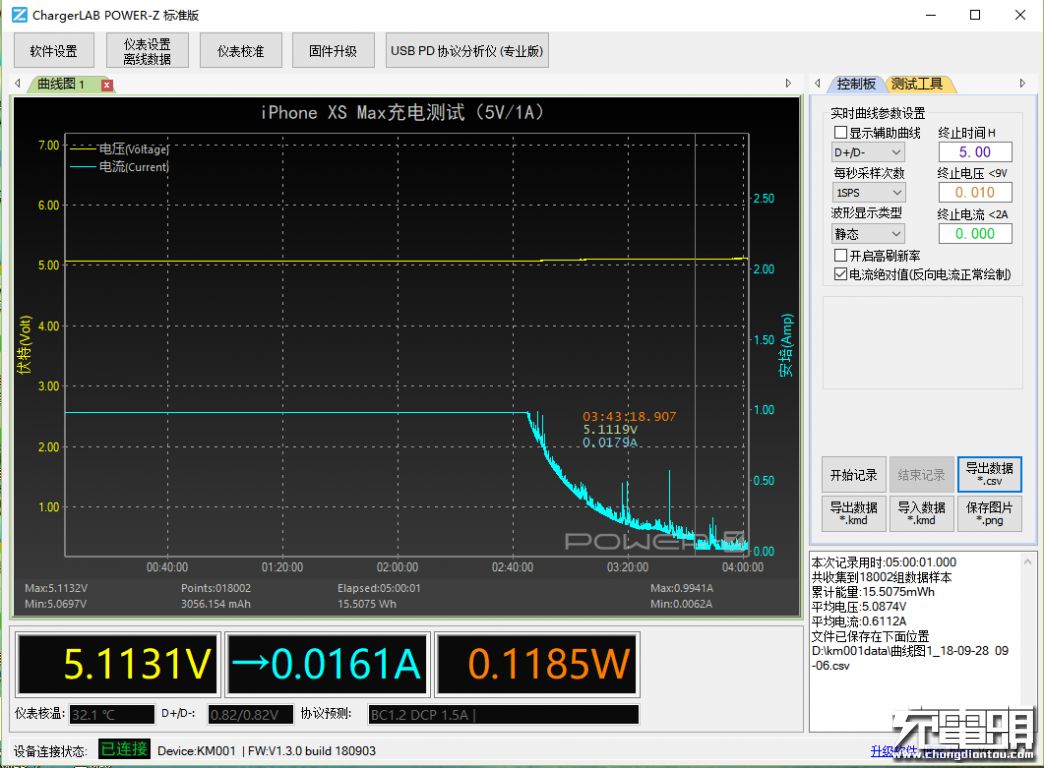This screenshot has height=768, width=1044.
Task: Click the 0.1185W power readout
Action: pos(537,664)
